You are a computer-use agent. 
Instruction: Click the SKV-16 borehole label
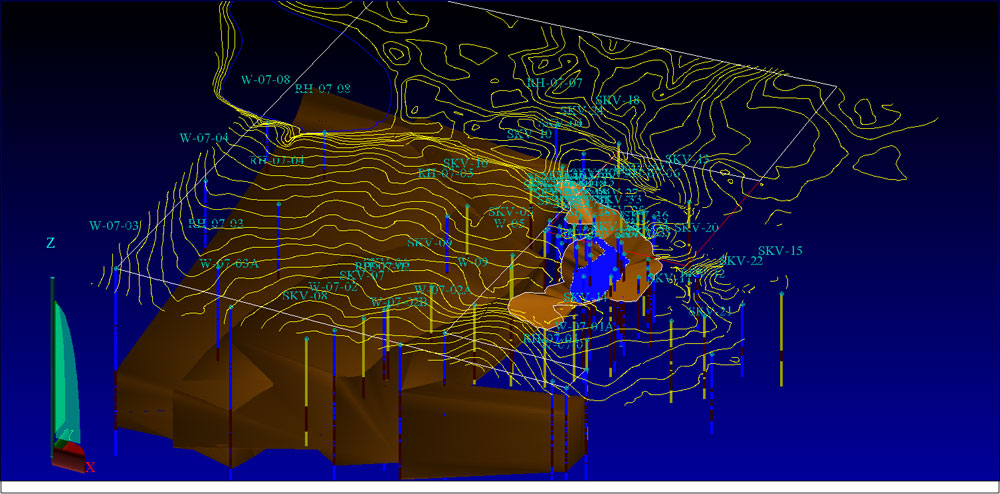[x=465, y=163]
